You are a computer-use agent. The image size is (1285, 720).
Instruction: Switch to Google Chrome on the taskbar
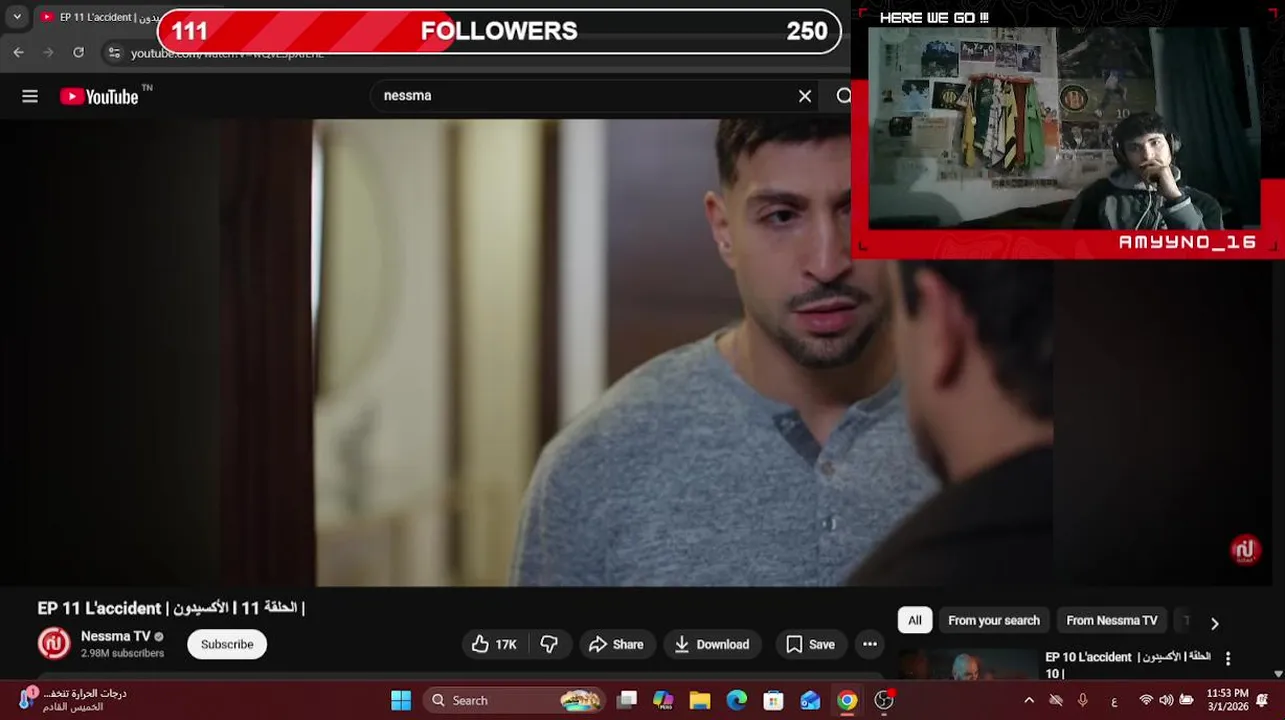(847, 700)
